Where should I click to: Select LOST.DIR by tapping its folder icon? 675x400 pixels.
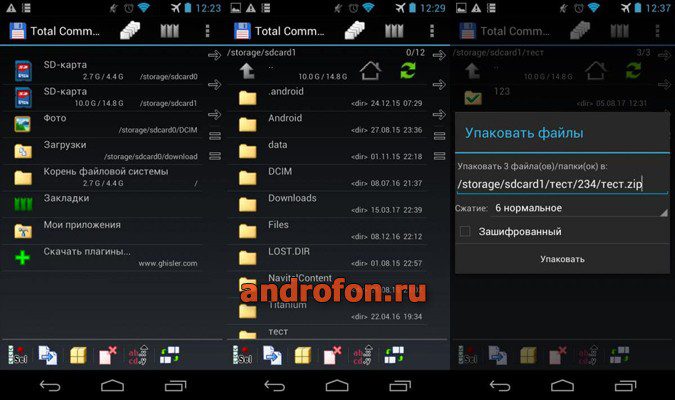click(248, 257)
